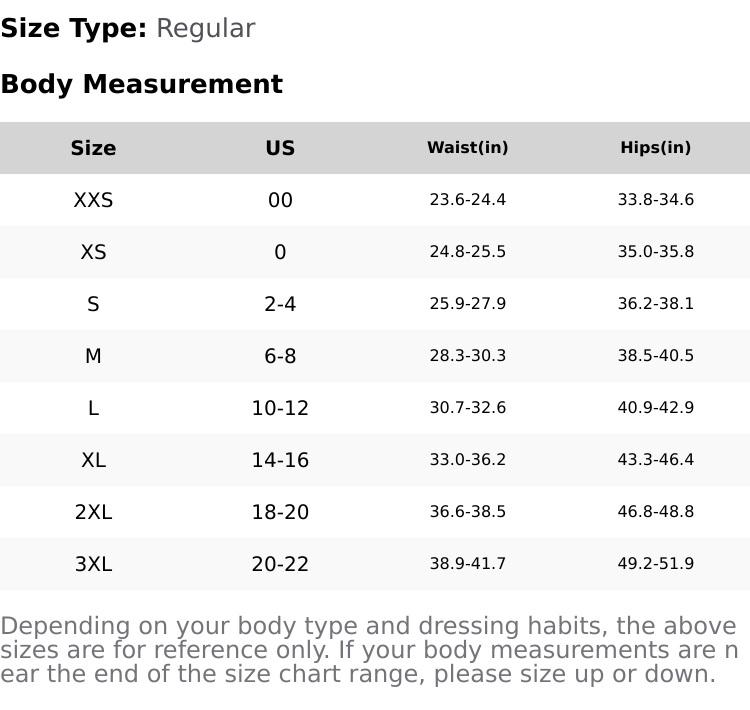Click the M size row label

click(x=93, y=356)
